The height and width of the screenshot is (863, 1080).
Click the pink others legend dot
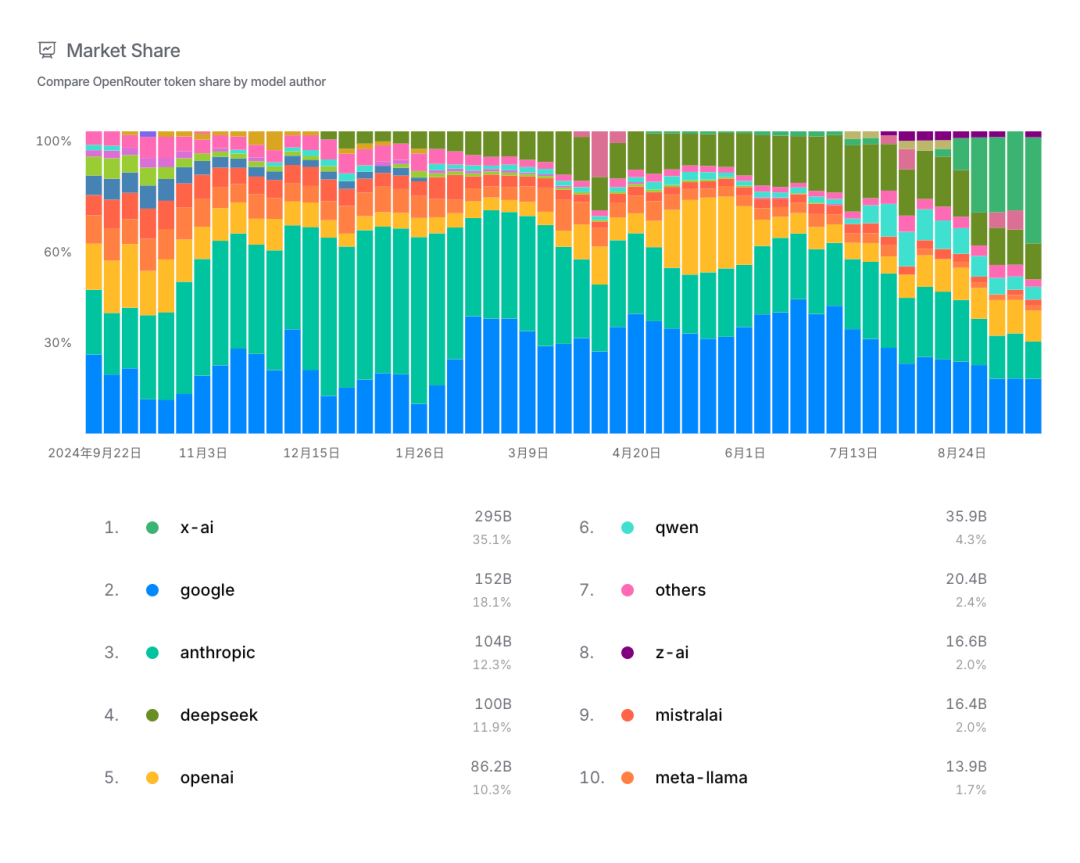coord(627,590)
